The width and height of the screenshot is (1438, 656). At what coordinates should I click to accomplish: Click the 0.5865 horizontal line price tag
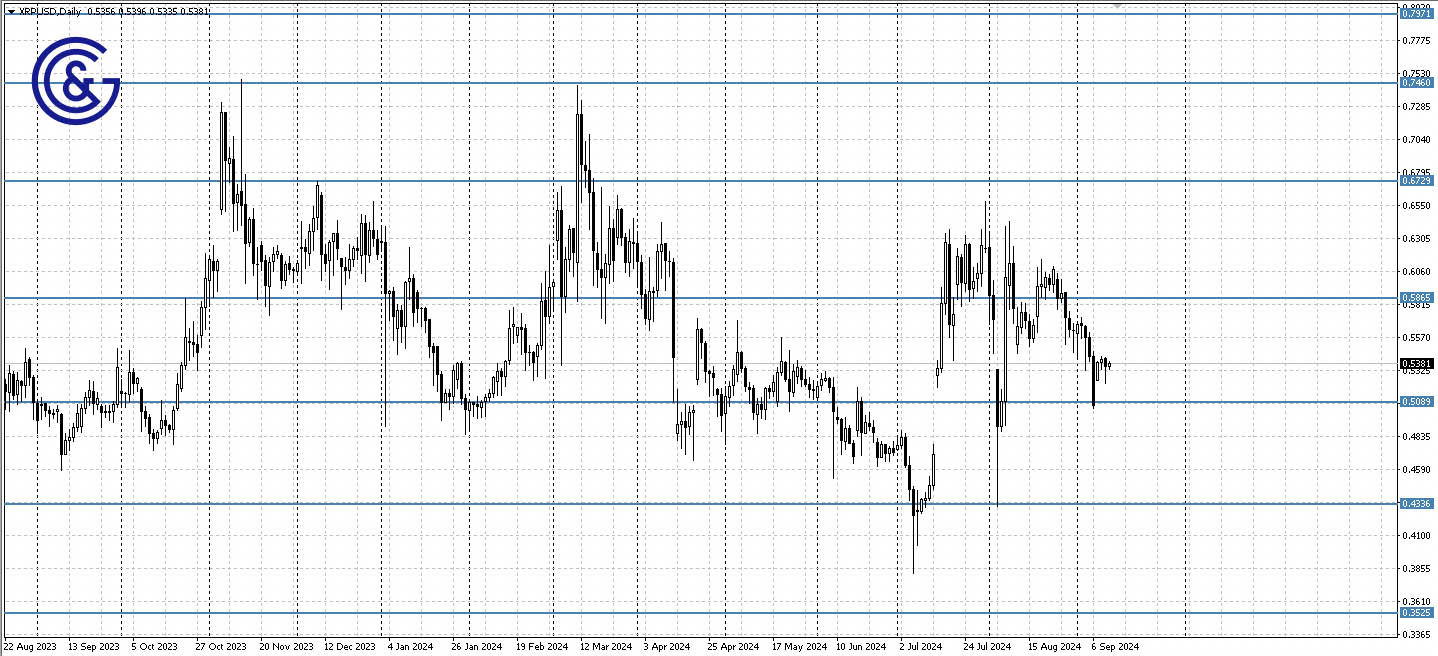(x=1416, y=298)
